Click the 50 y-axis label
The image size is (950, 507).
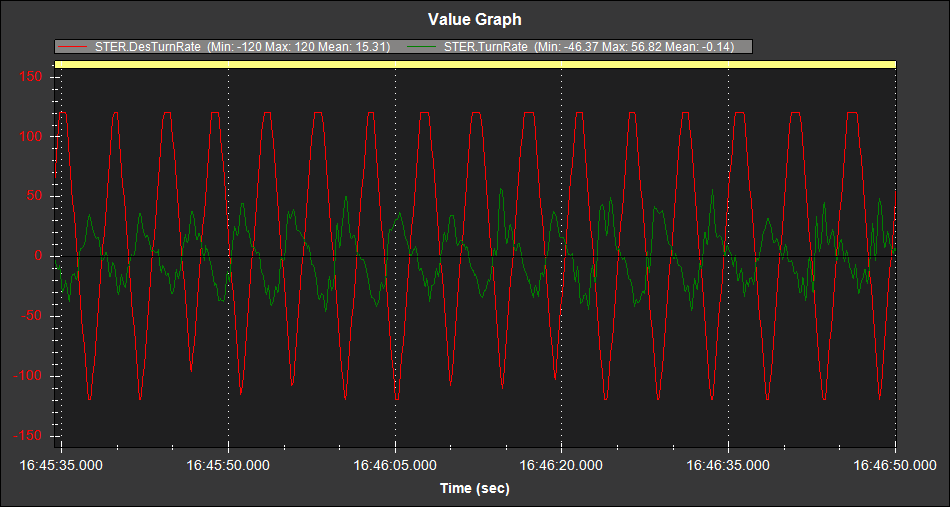(x=33, y=196)
